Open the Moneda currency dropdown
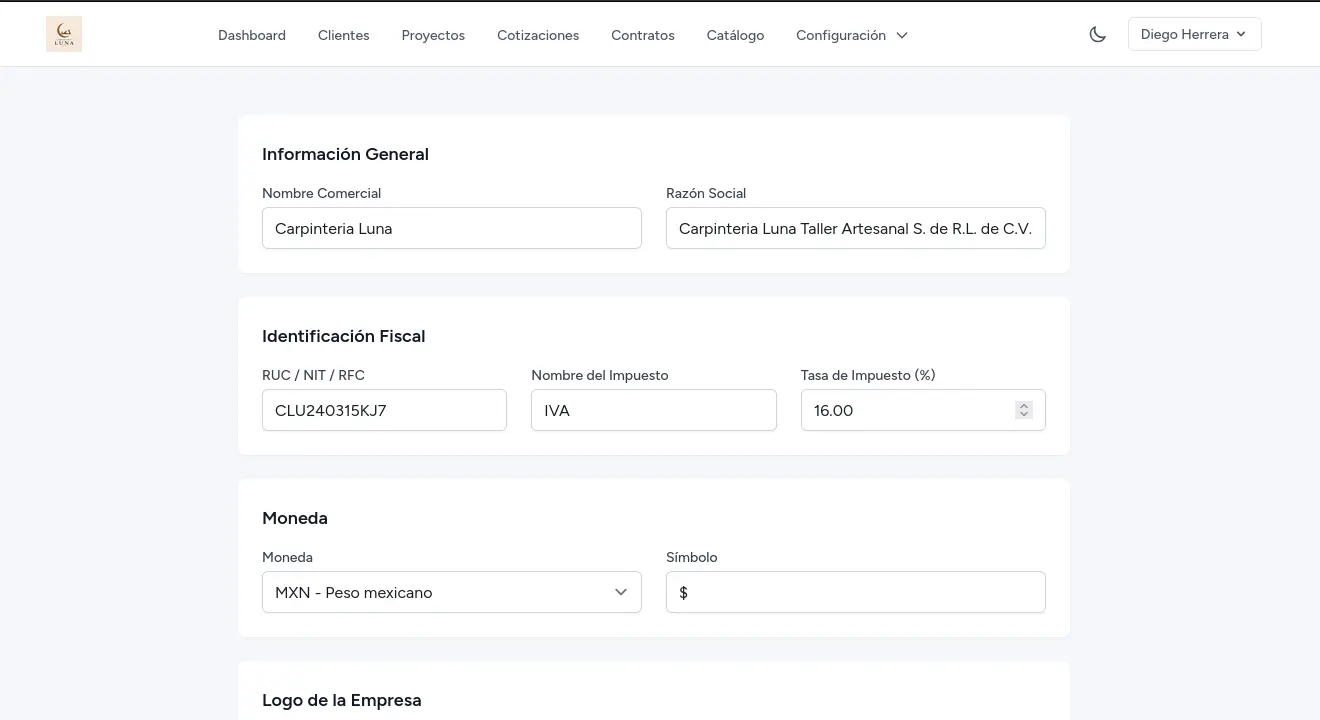 pyautogui.click(x=452, y=592)
